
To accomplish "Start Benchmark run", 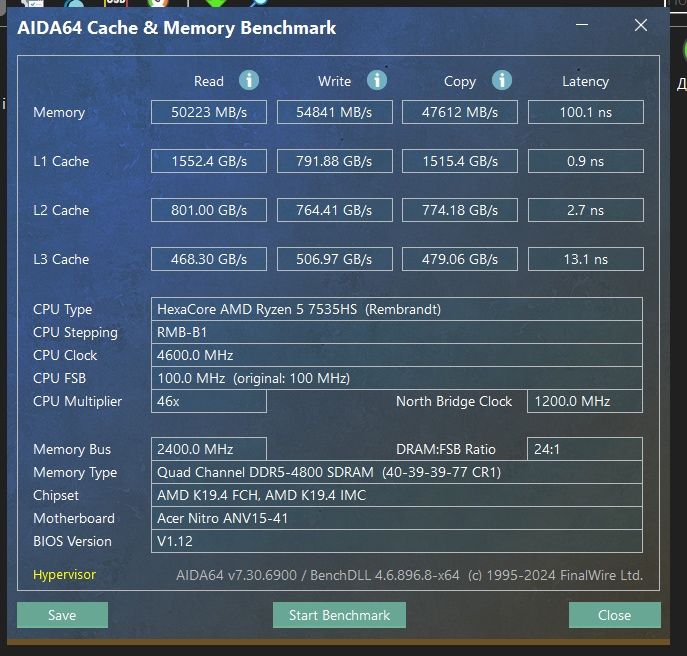I will point(339,615).
